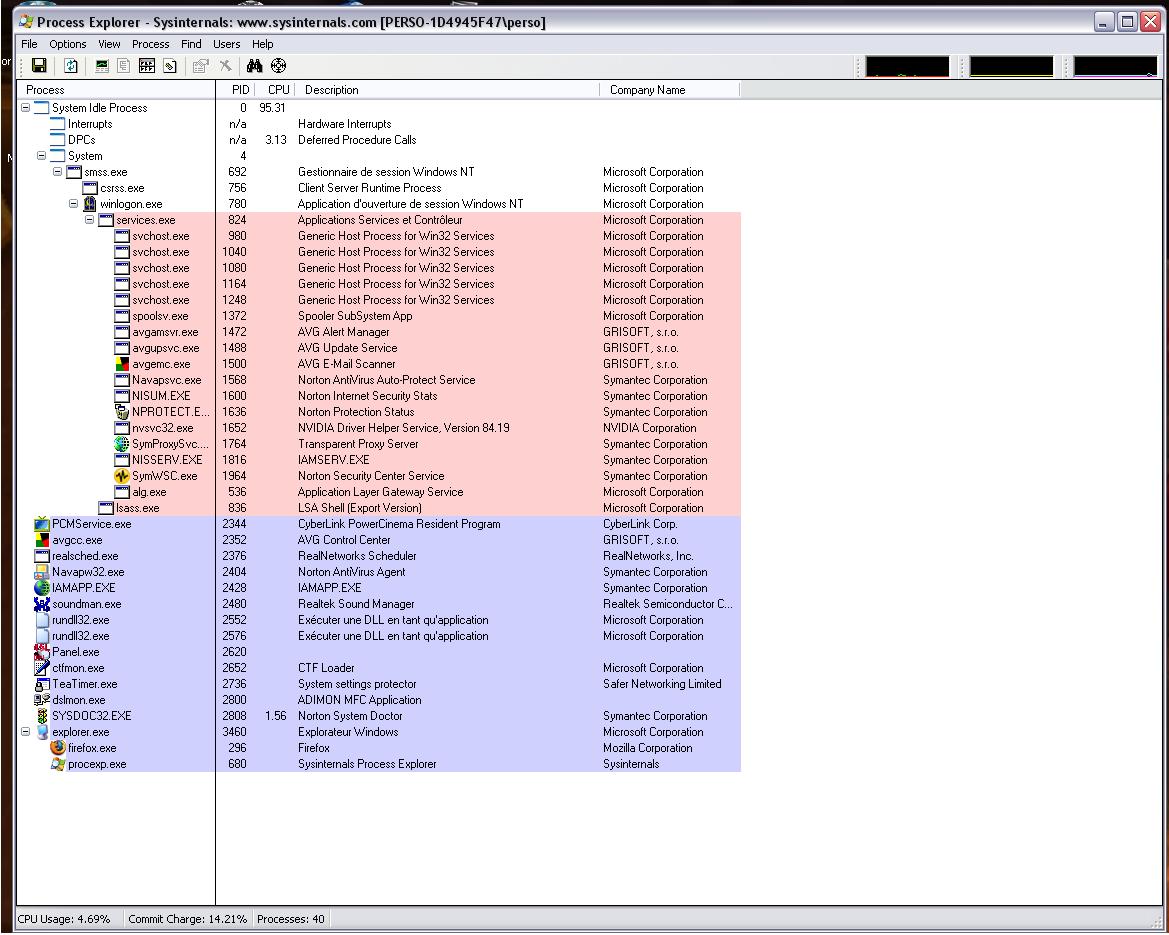The width and height of the screenshot is (1169, 935).
Task: Click the winlogon.exe icon
Action: [x=90, y=204]
